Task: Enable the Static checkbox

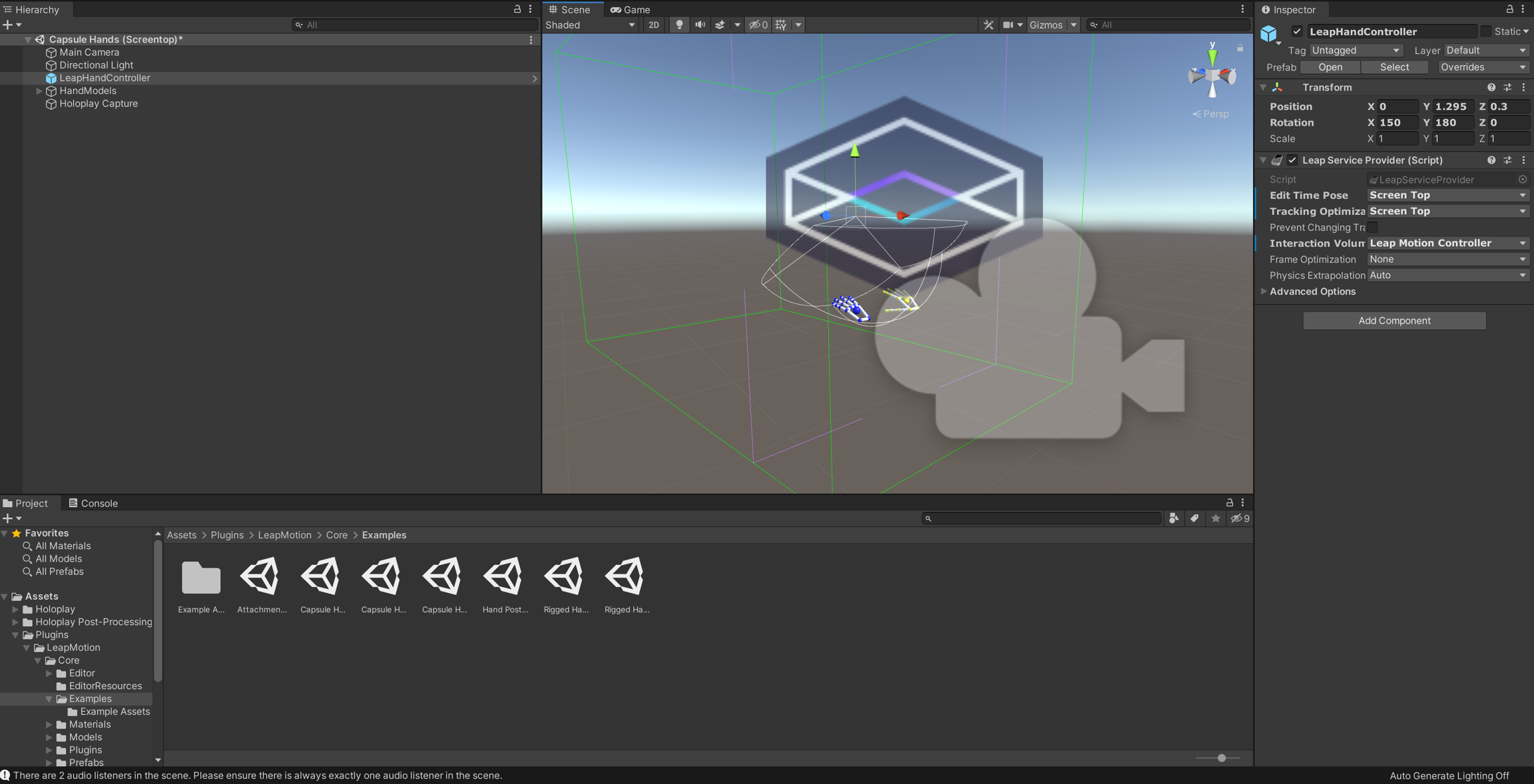Action: click(x=1485, y=31)
